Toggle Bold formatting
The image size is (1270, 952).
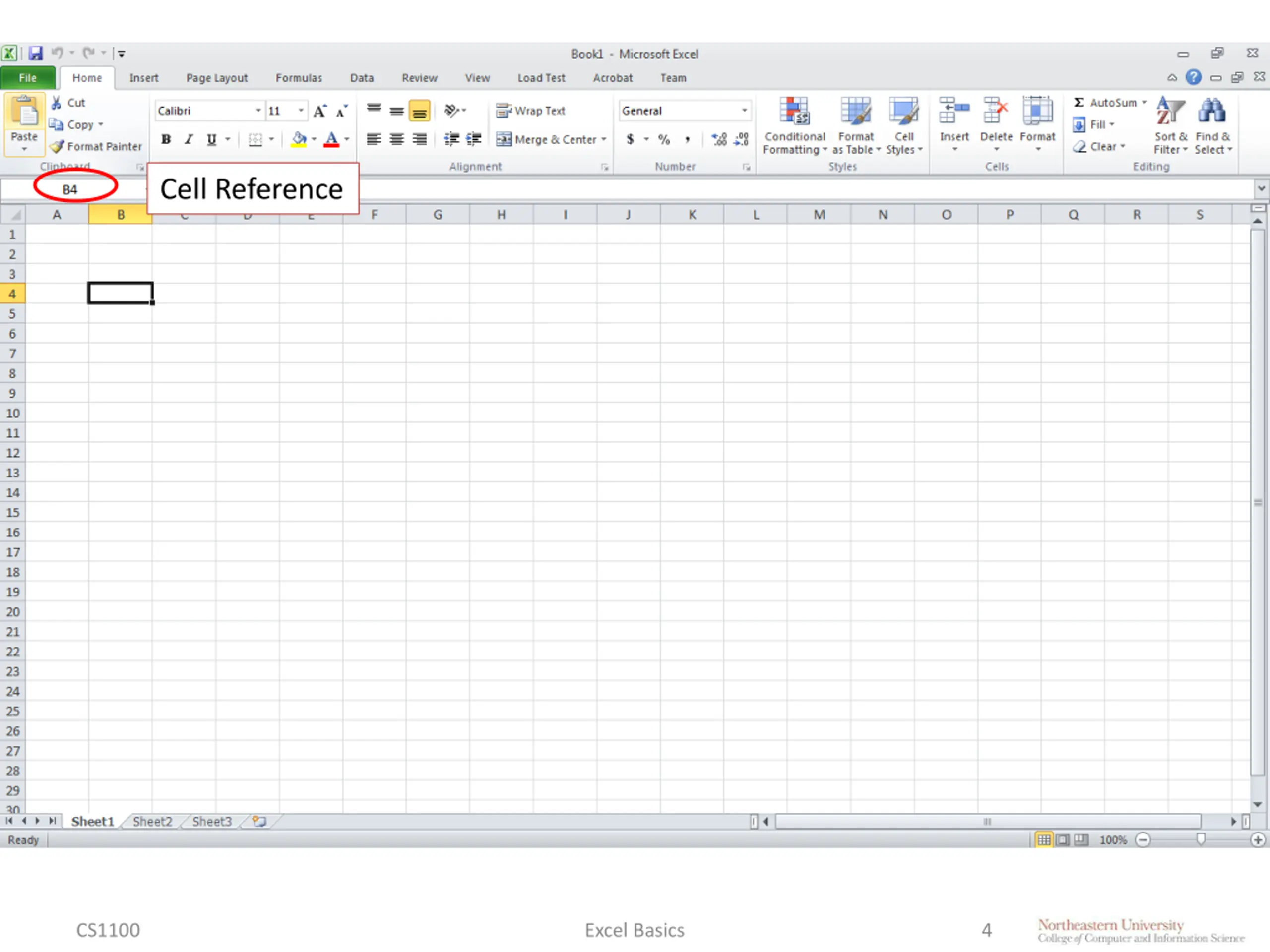(x=166, y=139)
